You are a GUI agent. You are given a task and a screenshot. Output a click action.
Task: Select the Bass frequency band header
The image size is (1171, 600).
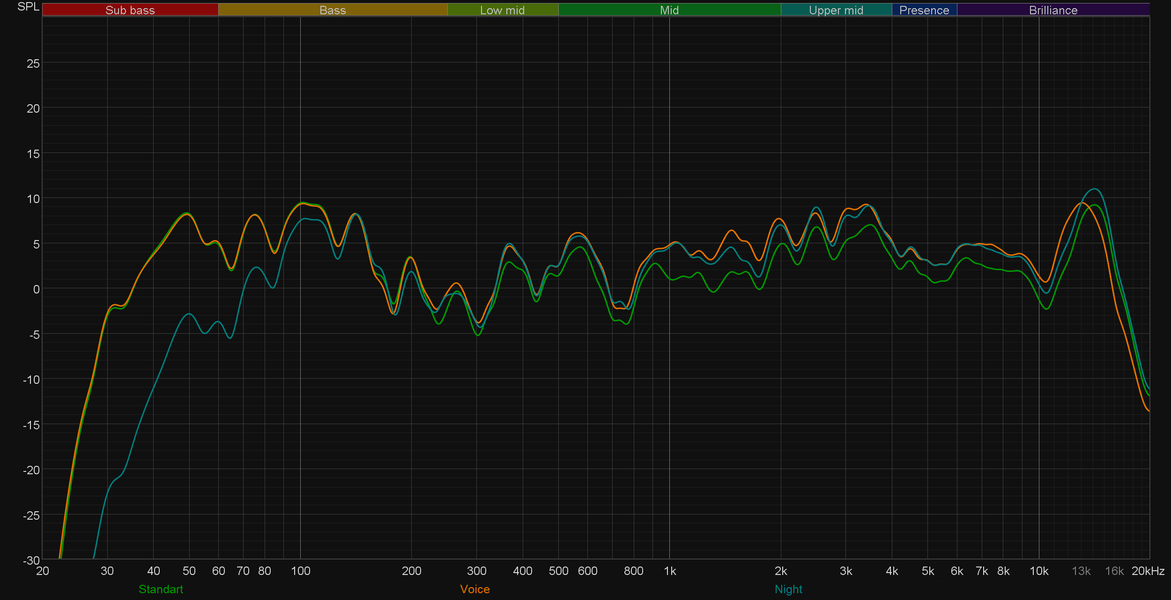[332, 10]
